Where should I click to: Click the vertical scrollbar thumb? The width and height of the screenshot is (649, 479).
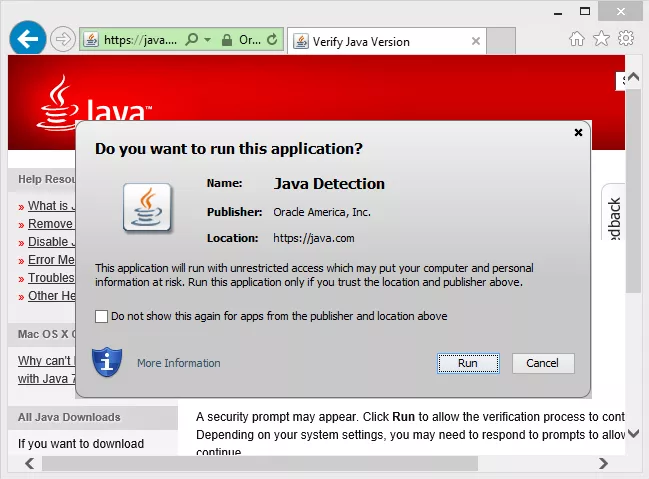pos(633,190)
